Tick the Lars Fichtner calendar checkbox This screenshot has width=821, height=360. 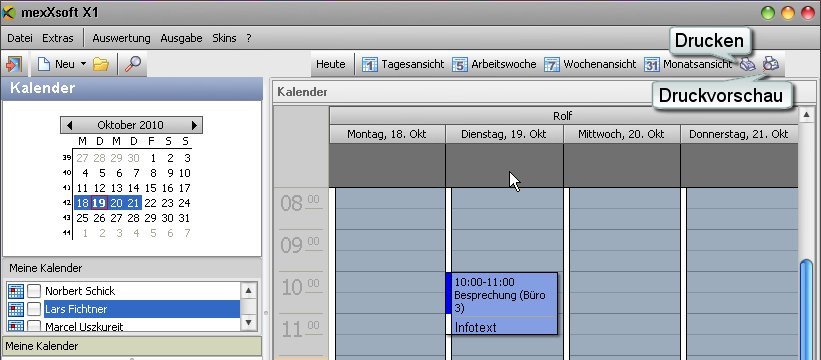click(x=34, y=309)
